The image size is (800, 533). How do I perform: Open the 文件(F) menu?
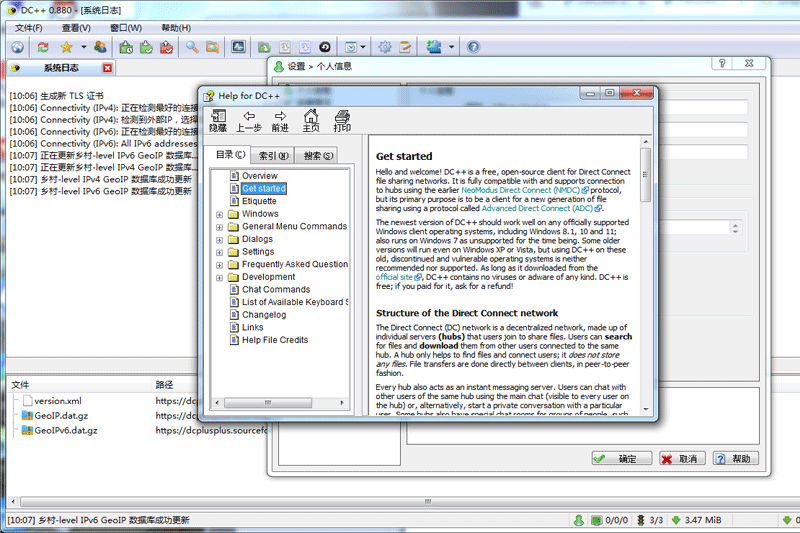(29, 27)
